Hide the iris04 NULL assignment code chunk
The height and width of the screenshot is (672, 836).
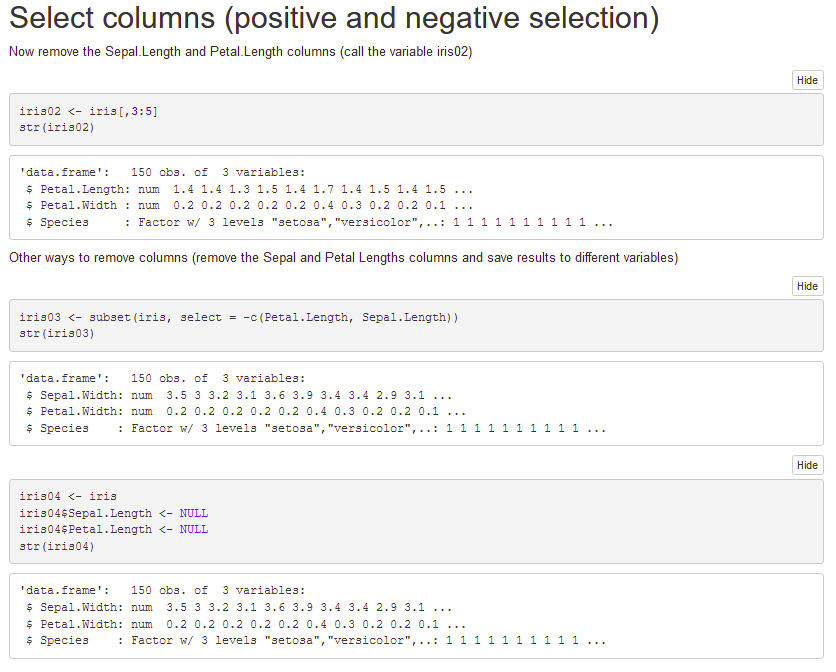coord(807,465)
